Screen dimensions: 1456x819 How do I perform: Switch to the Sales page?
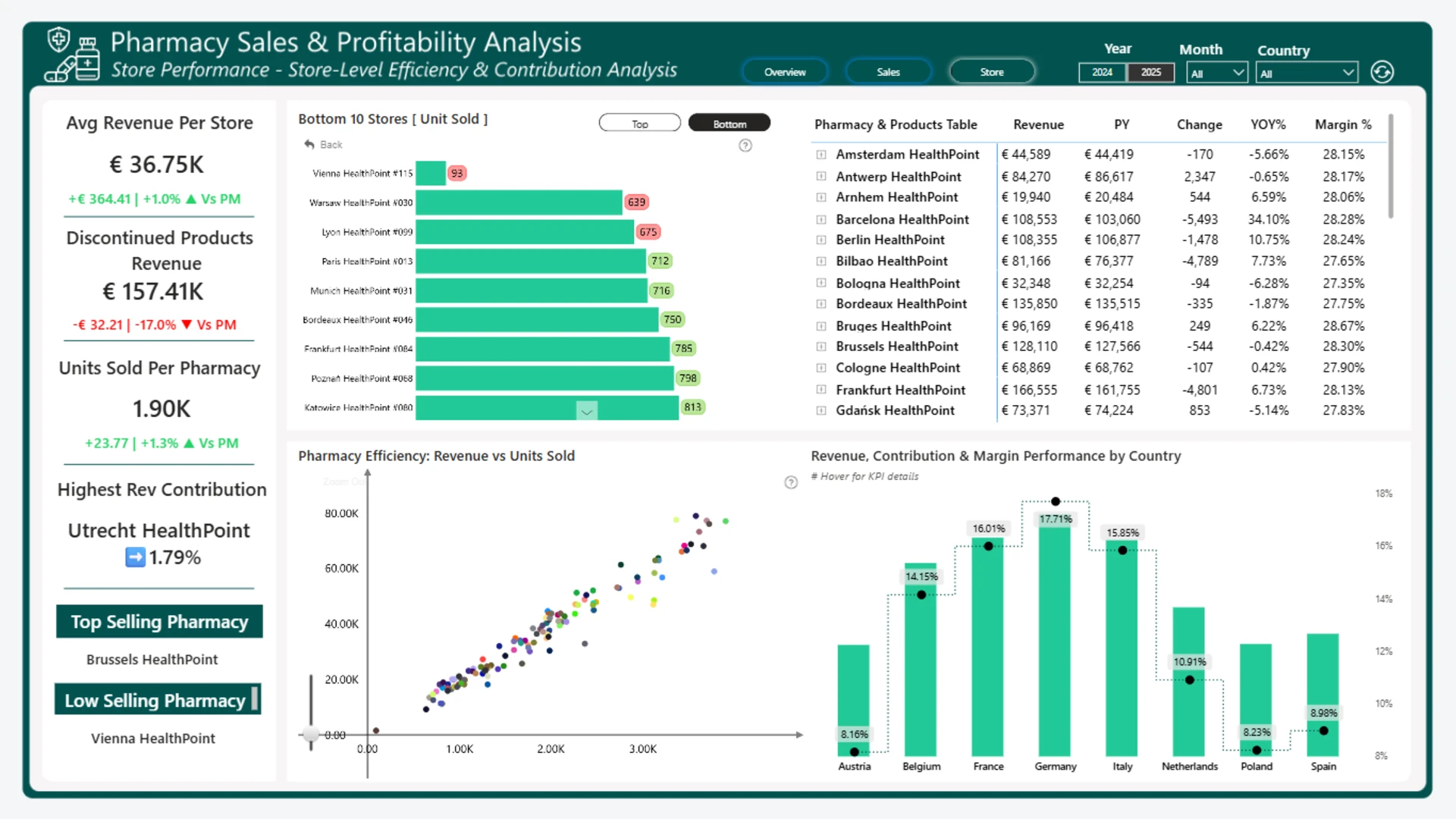point(888,72)
